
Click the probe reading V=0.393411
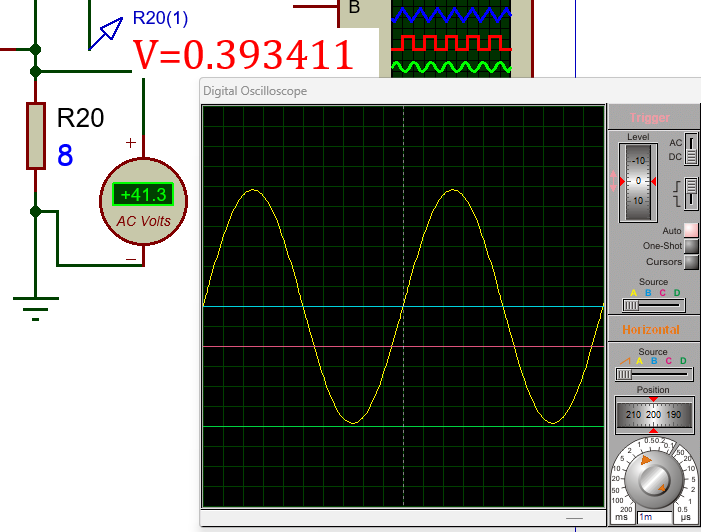pos(244,55)
